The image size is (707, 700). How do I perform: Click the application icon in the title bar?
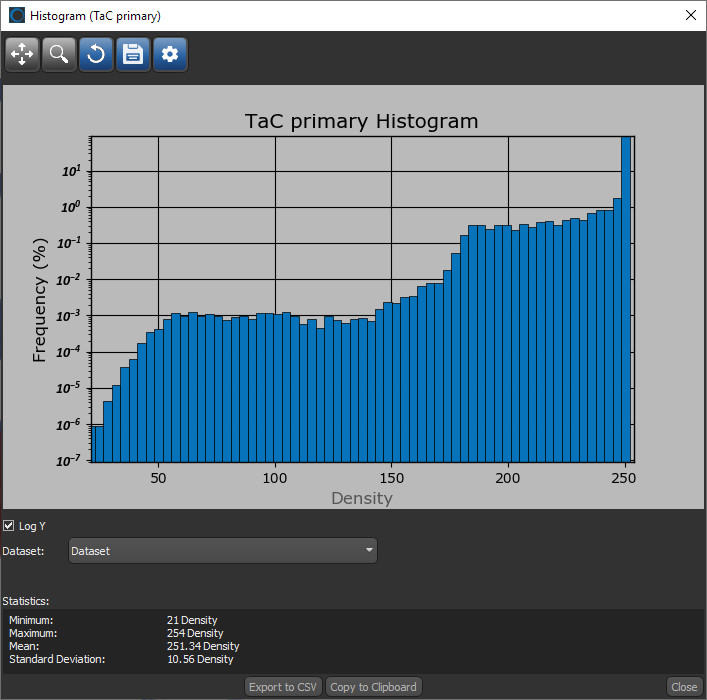click(x=17, y=16)
